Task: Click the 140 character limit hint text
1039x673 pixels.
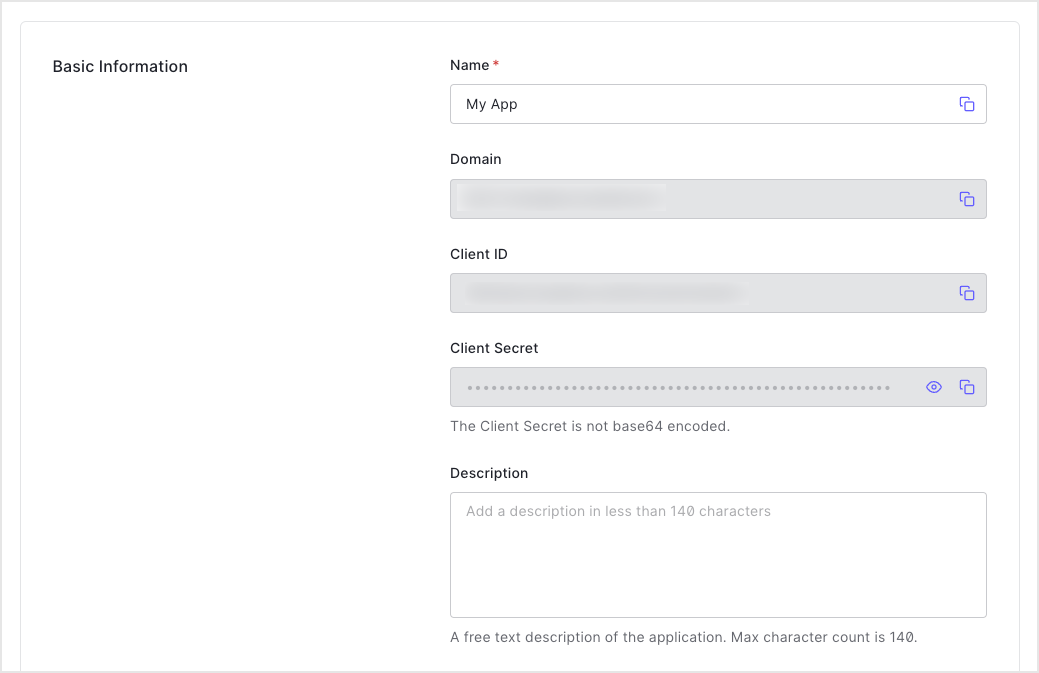Action: [683, 636]
